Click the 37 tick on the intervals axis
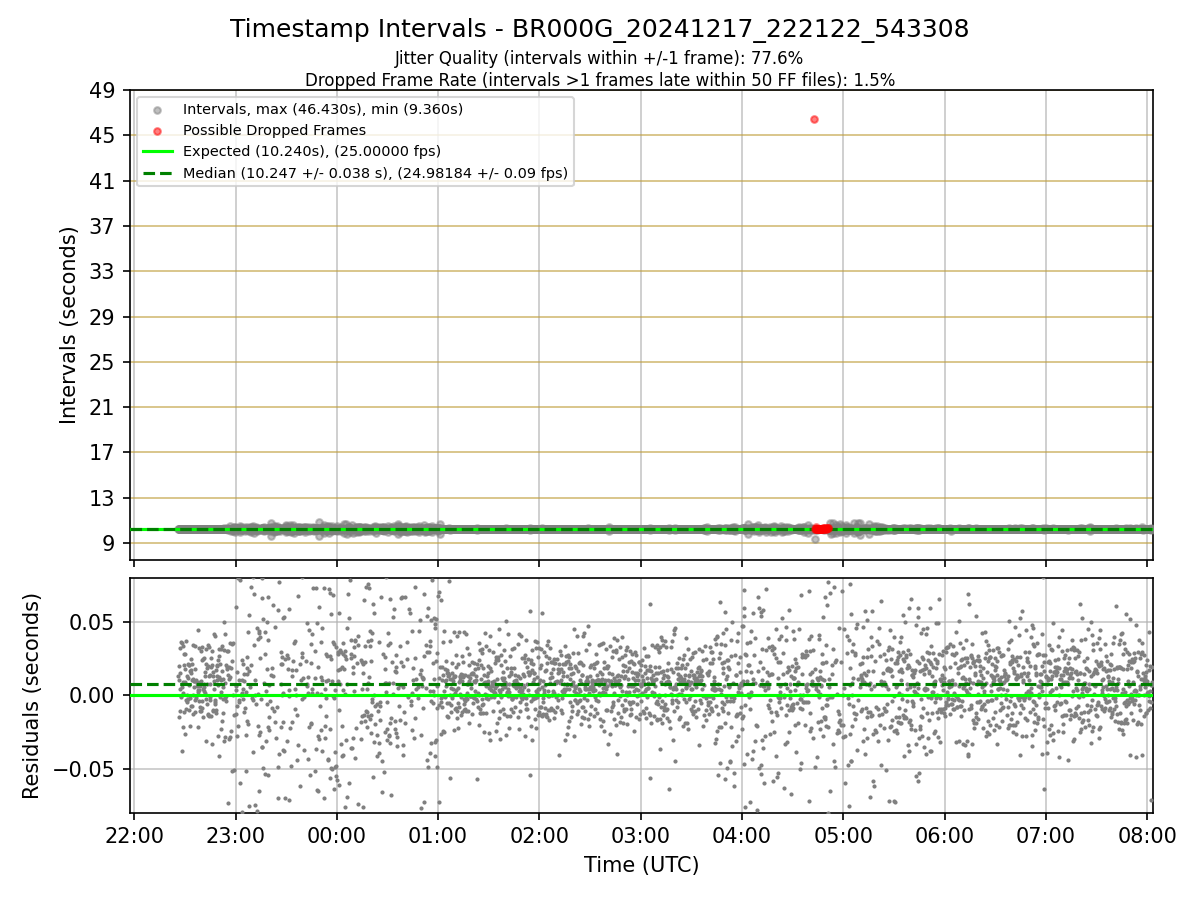Viewport: 1200px width, 900px height. [103, 226]
